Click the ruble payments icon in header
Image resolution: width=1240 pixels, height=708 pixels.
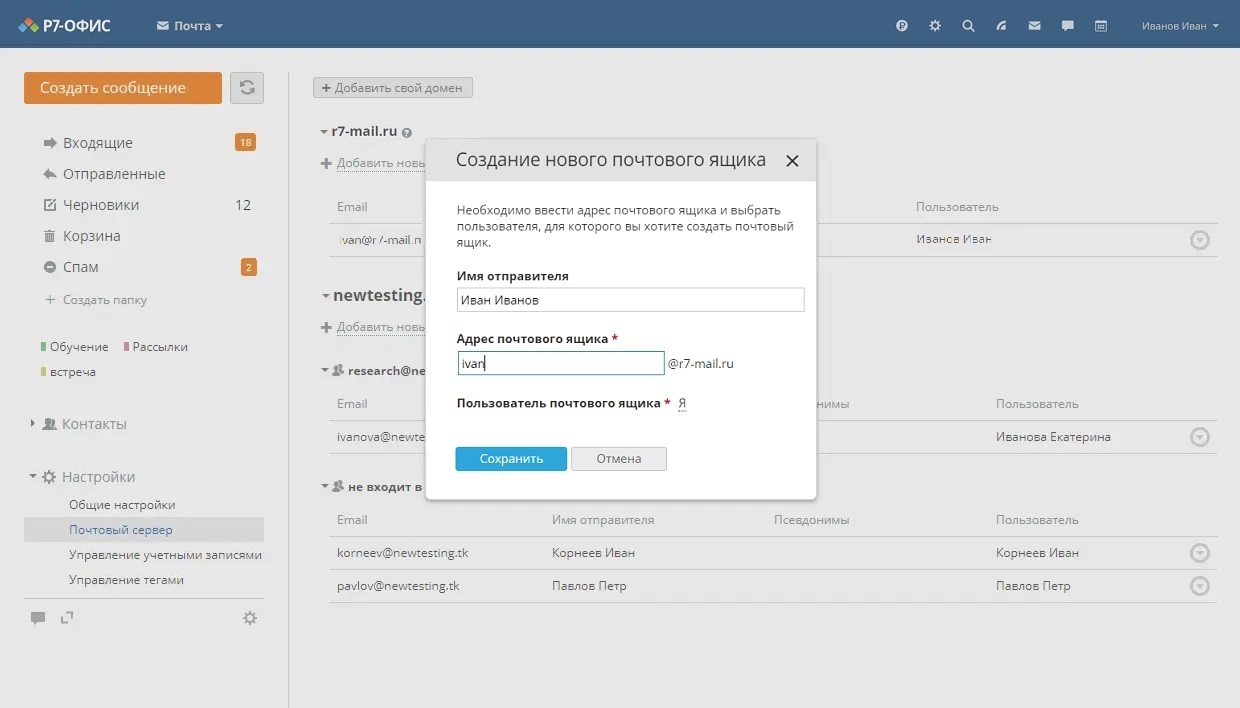point(902,26)
